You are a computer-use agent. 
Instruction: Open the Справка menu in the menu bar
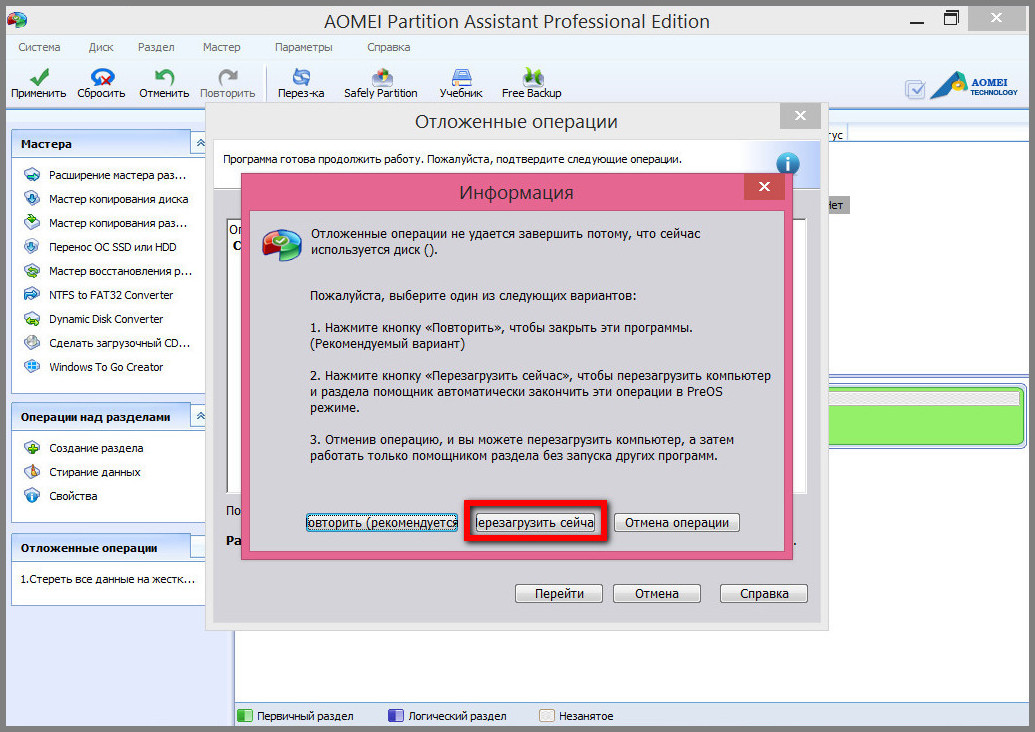[389, 48]
